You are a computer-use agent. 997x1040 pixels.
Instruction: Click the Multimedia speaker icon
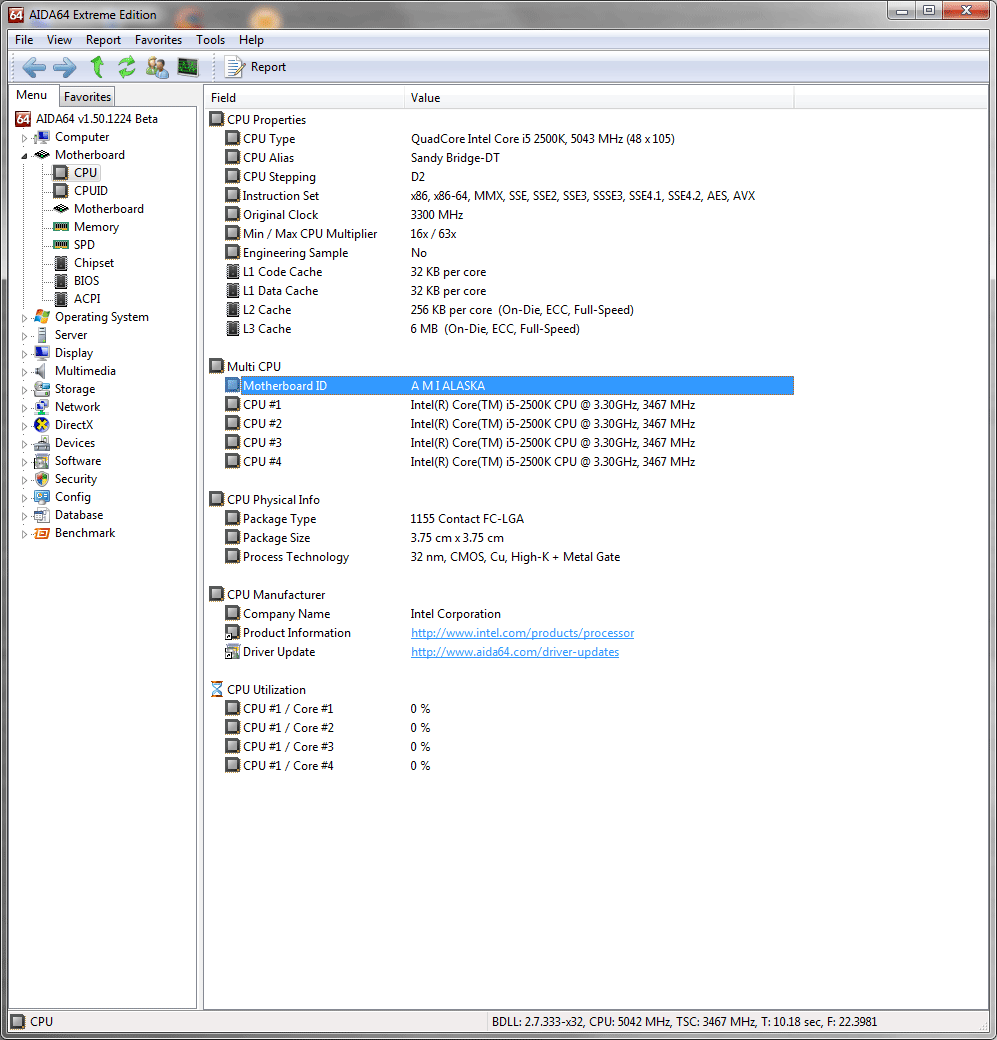pos(42,371)
